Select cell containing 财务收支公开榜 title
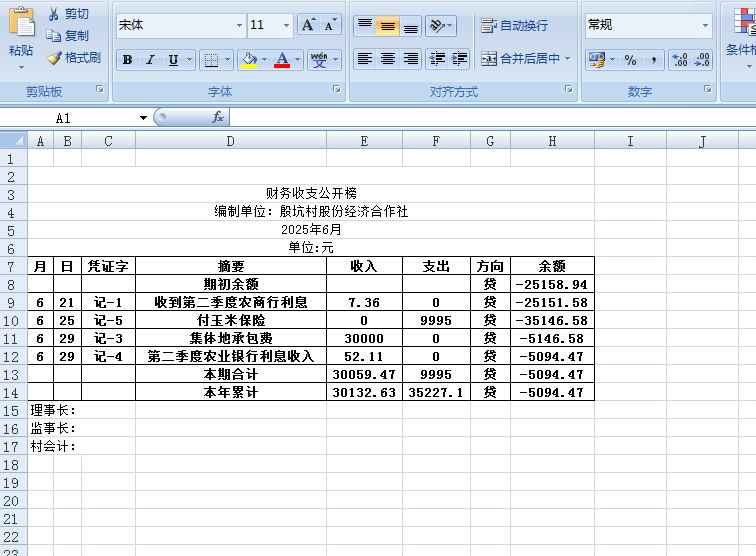Viewport: 756px width, 556px height. [311, 193]
